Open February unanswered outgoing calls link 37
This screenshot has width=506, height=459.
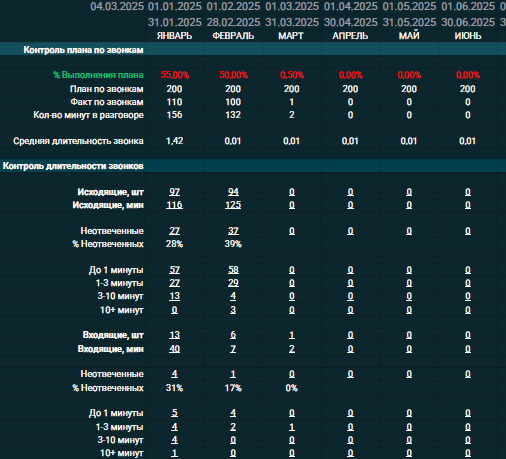pyautogui.click(x=233, y=231)
